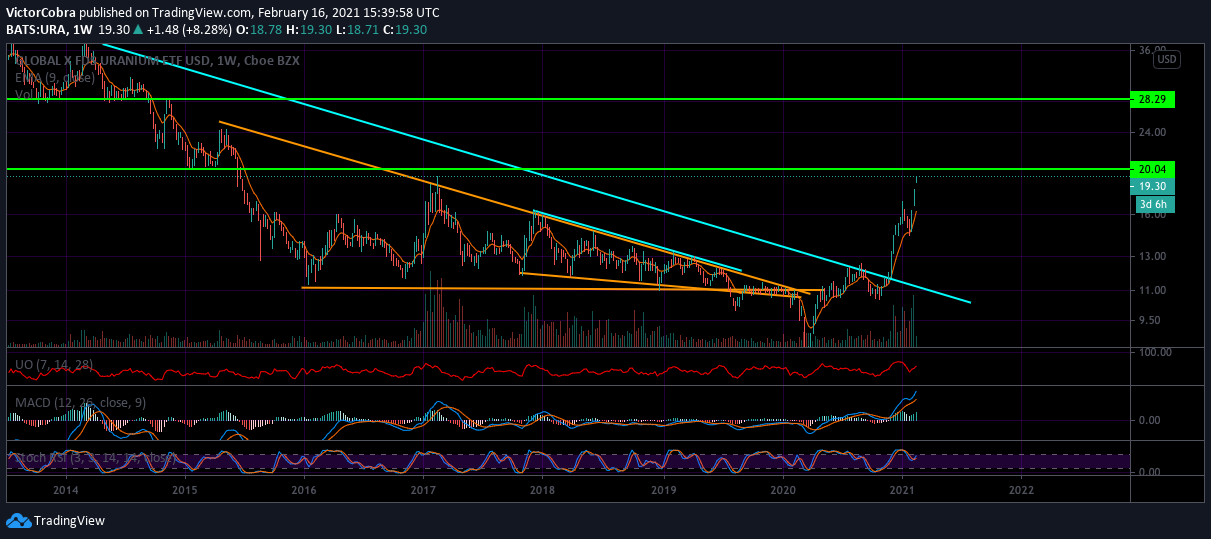Image resolution: width=1211 pixels, height=539 pixels.
Task: Click the 2021 year on time axis
Action: (x=903, y=491)
